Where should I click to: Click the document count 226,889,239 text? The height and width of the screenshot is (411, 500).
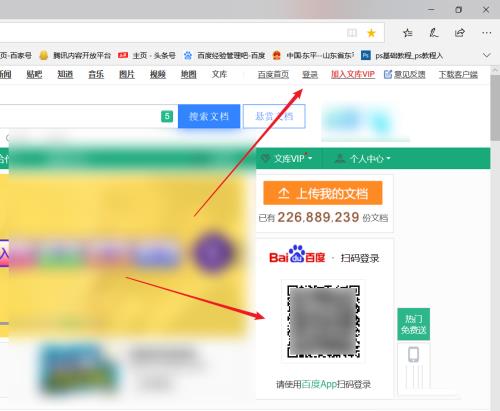(x=318, y=217)
